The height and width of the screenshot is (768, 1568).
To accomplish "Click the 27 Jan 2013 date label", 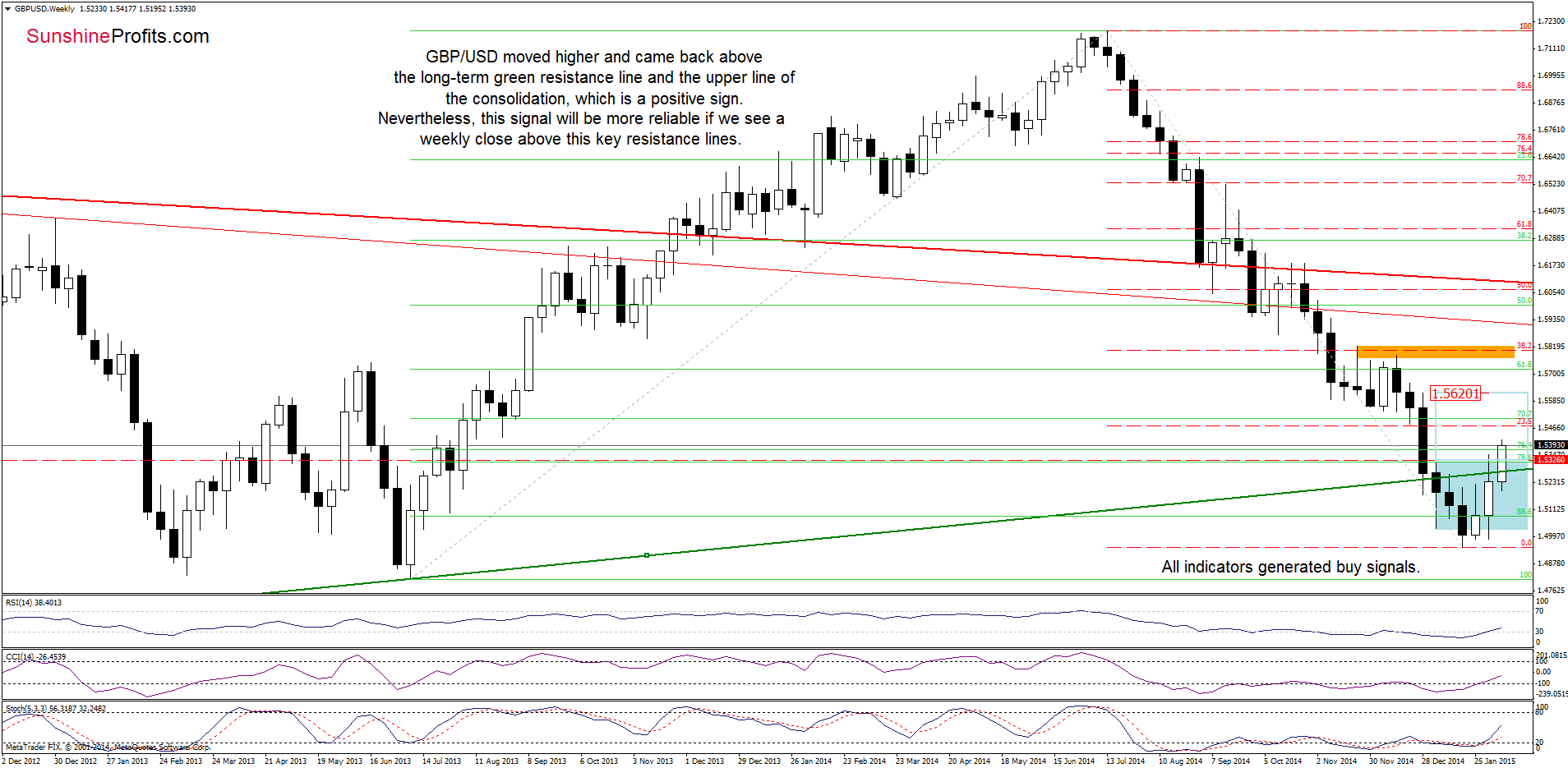I will [x=127, y=761].
